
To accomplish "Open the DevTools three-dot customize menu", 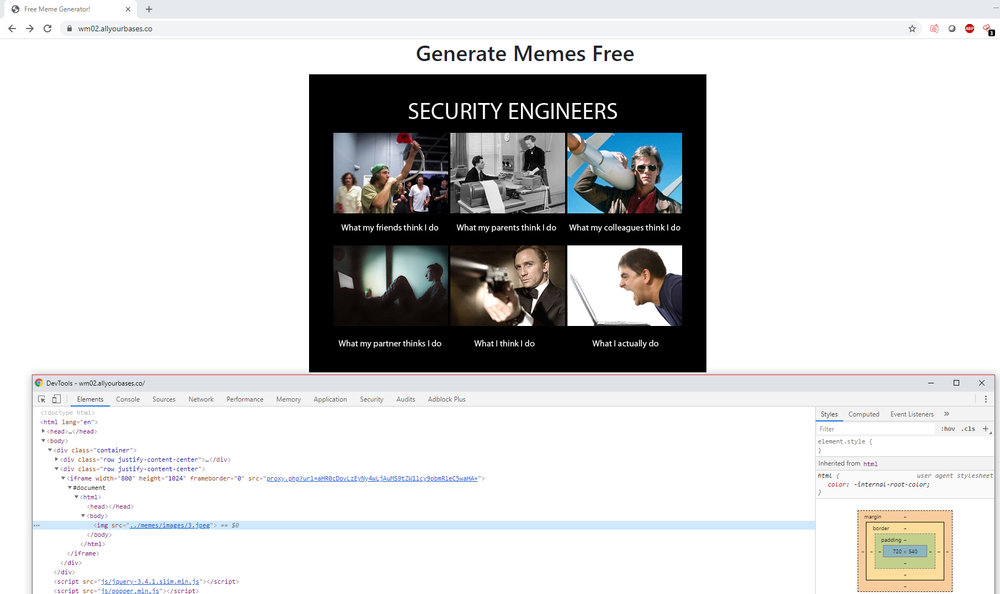I will click(985, 399).
